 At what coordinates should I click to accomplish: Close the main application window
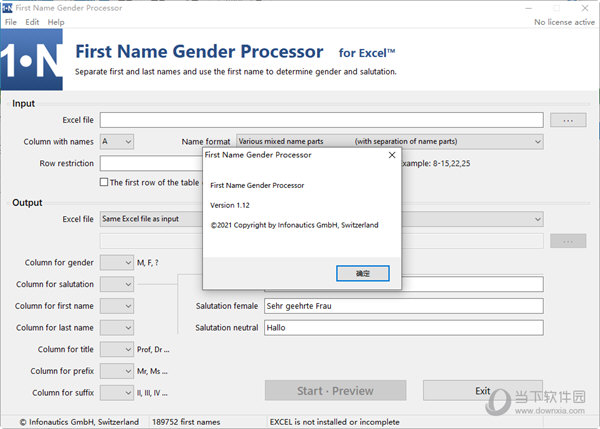[585, 8]
